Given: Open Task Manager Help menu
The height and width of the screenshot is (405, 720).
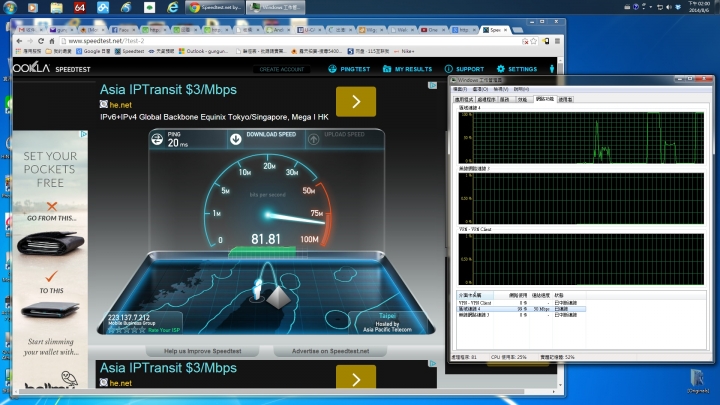Looking at the screenshot, I should (521, 89).
